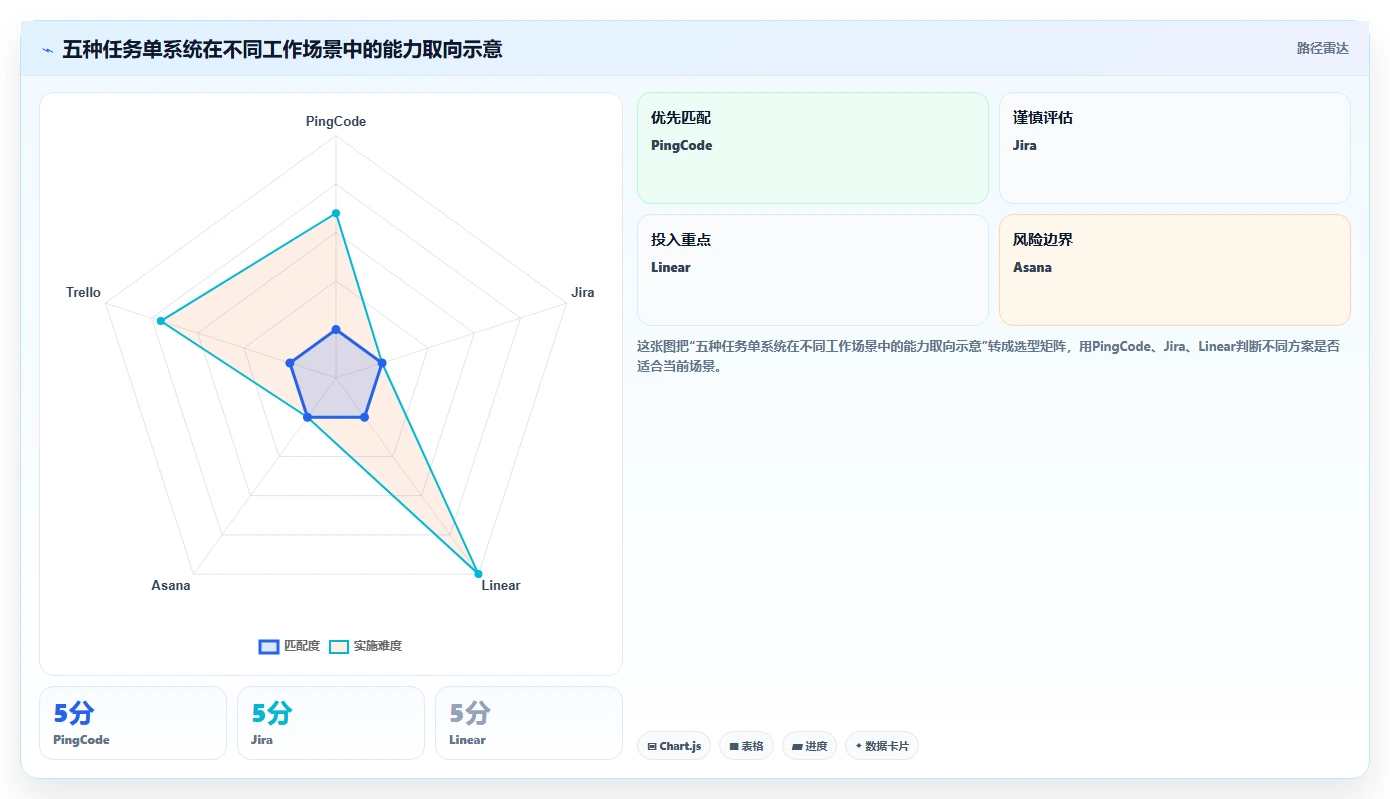Click the 表格 tag chip
Viewport: 1390px width, 799px height.
click(746, 746)
